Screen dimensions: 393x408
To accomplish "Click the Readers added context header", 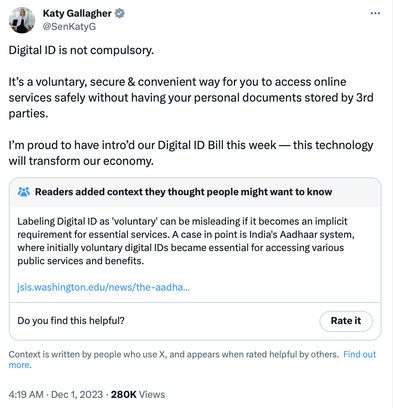I will 183,192.
